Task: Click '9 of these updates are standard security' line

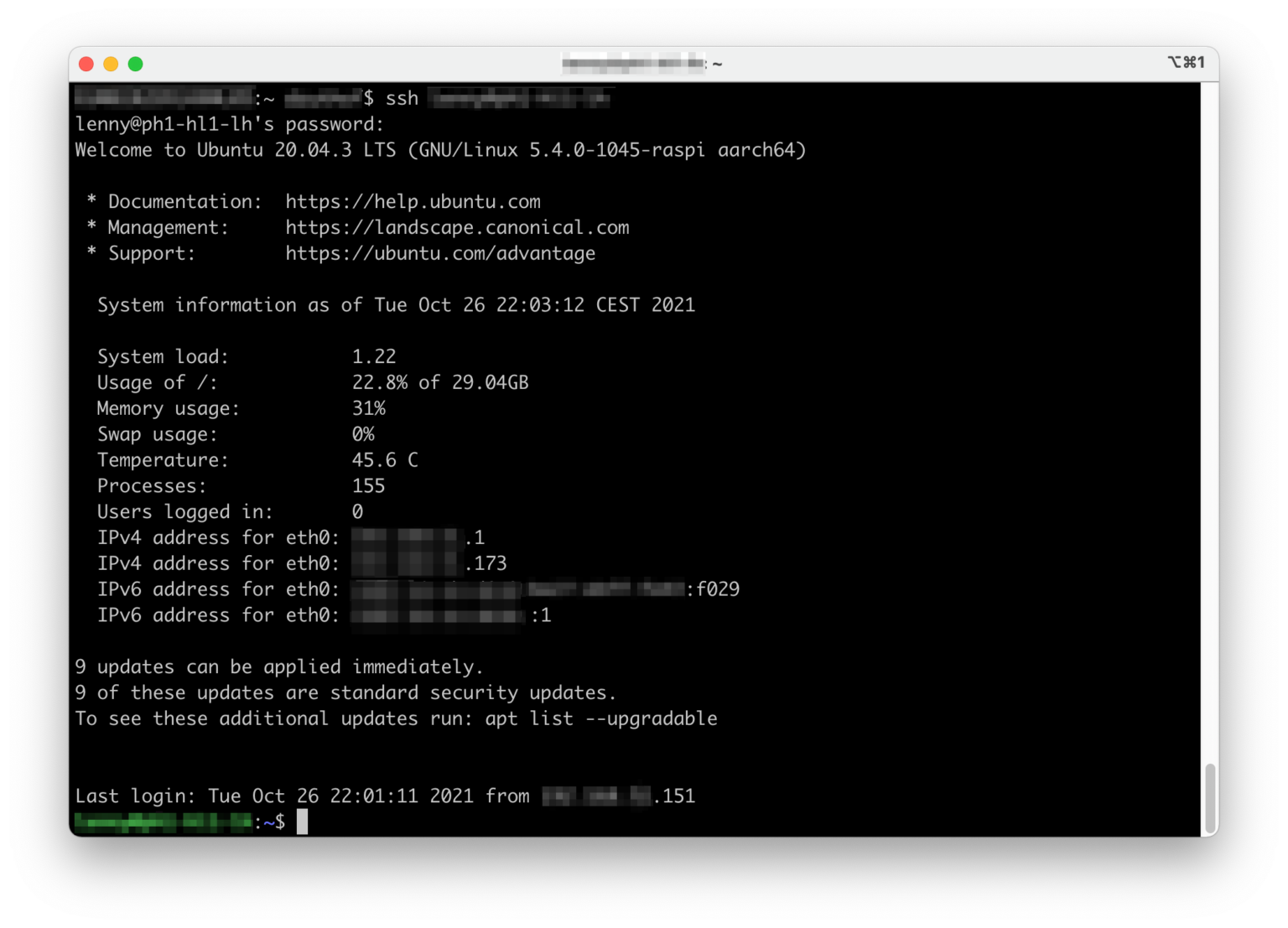Action: [345, 693]
